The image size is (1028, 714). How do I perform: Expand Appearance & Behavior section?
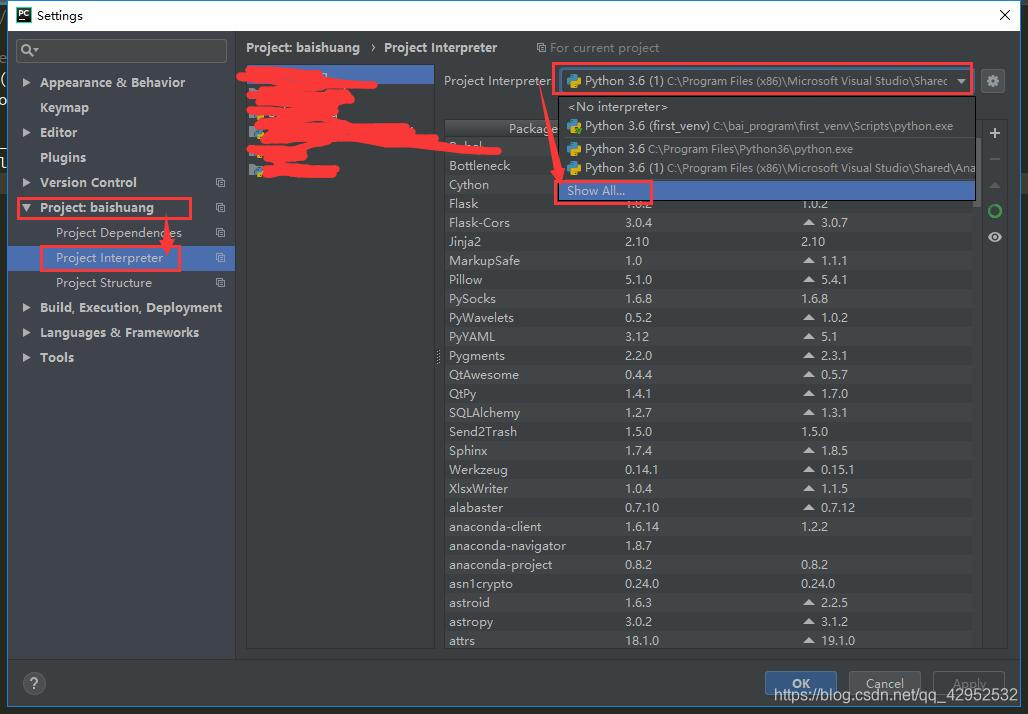tap(26, 82)
